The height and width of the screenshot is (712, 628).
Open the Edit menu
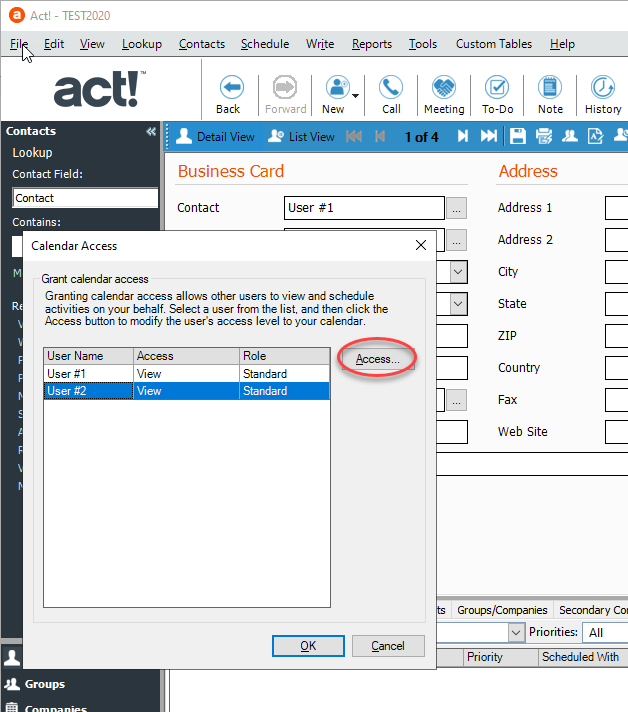coord(54,44)
